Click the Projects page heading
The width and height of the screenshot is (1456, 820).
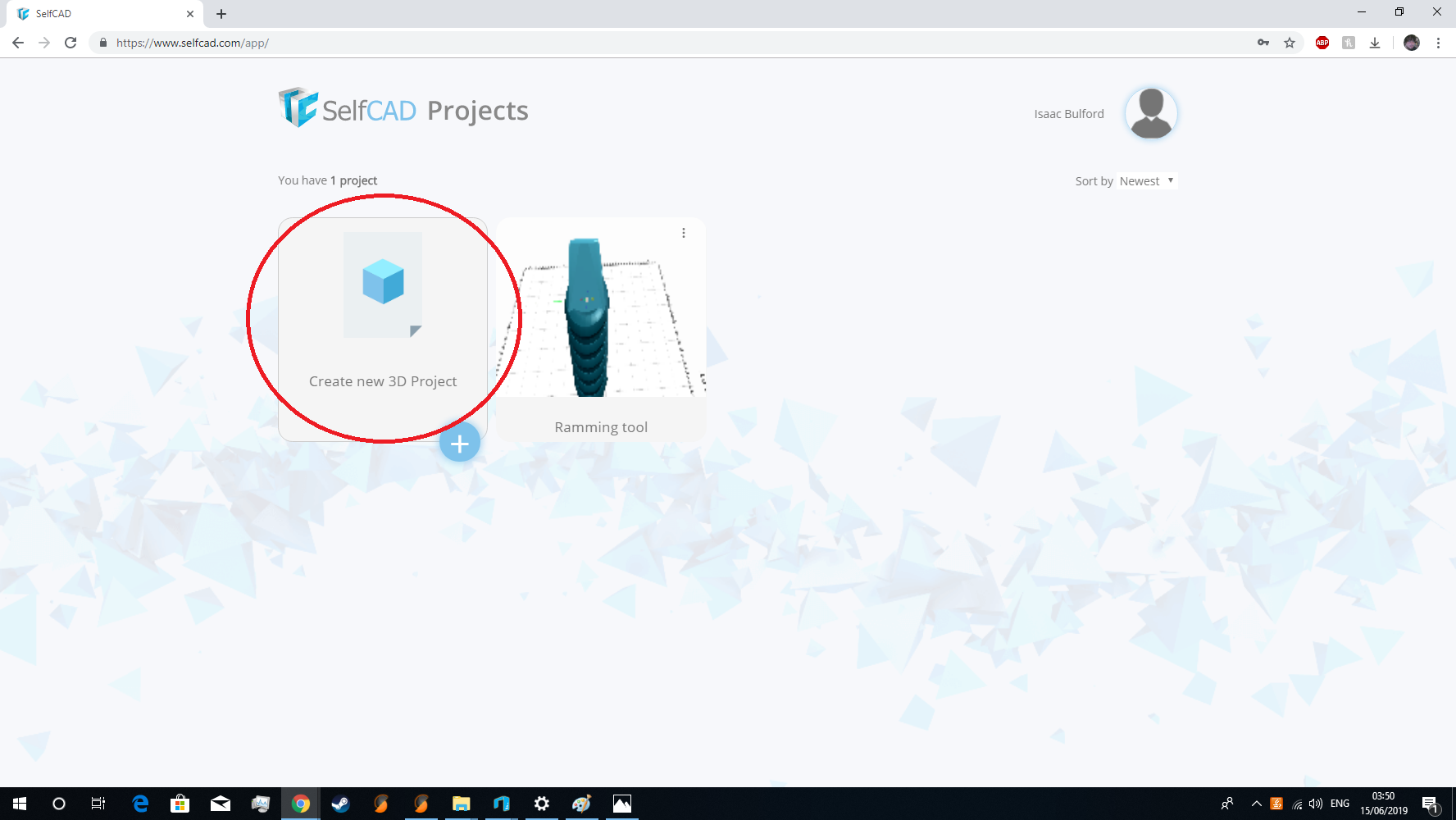[478, 111]
